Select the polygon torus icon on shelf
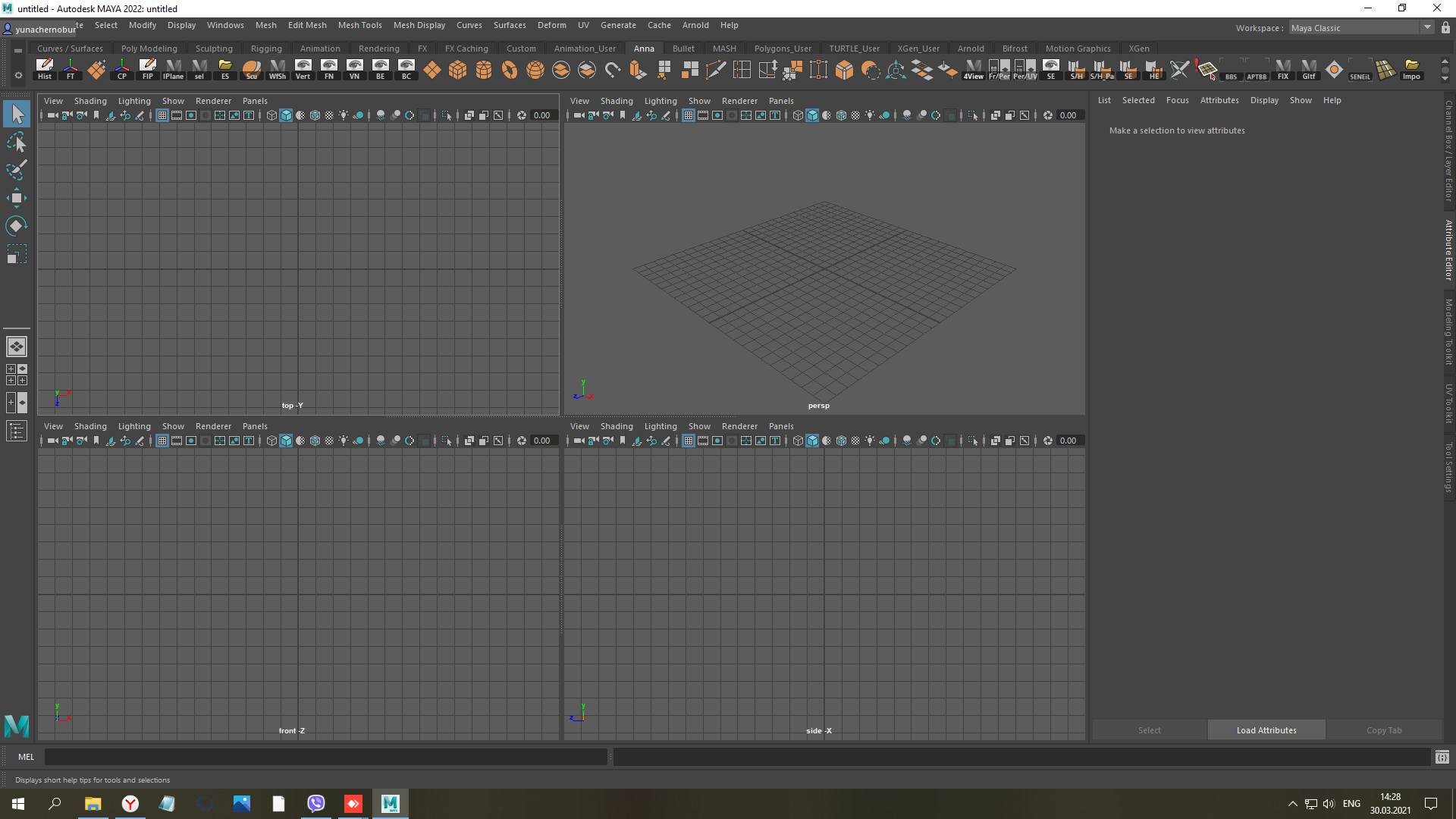This screenshot has width=1456, height=819. click(x=508, y=70)
